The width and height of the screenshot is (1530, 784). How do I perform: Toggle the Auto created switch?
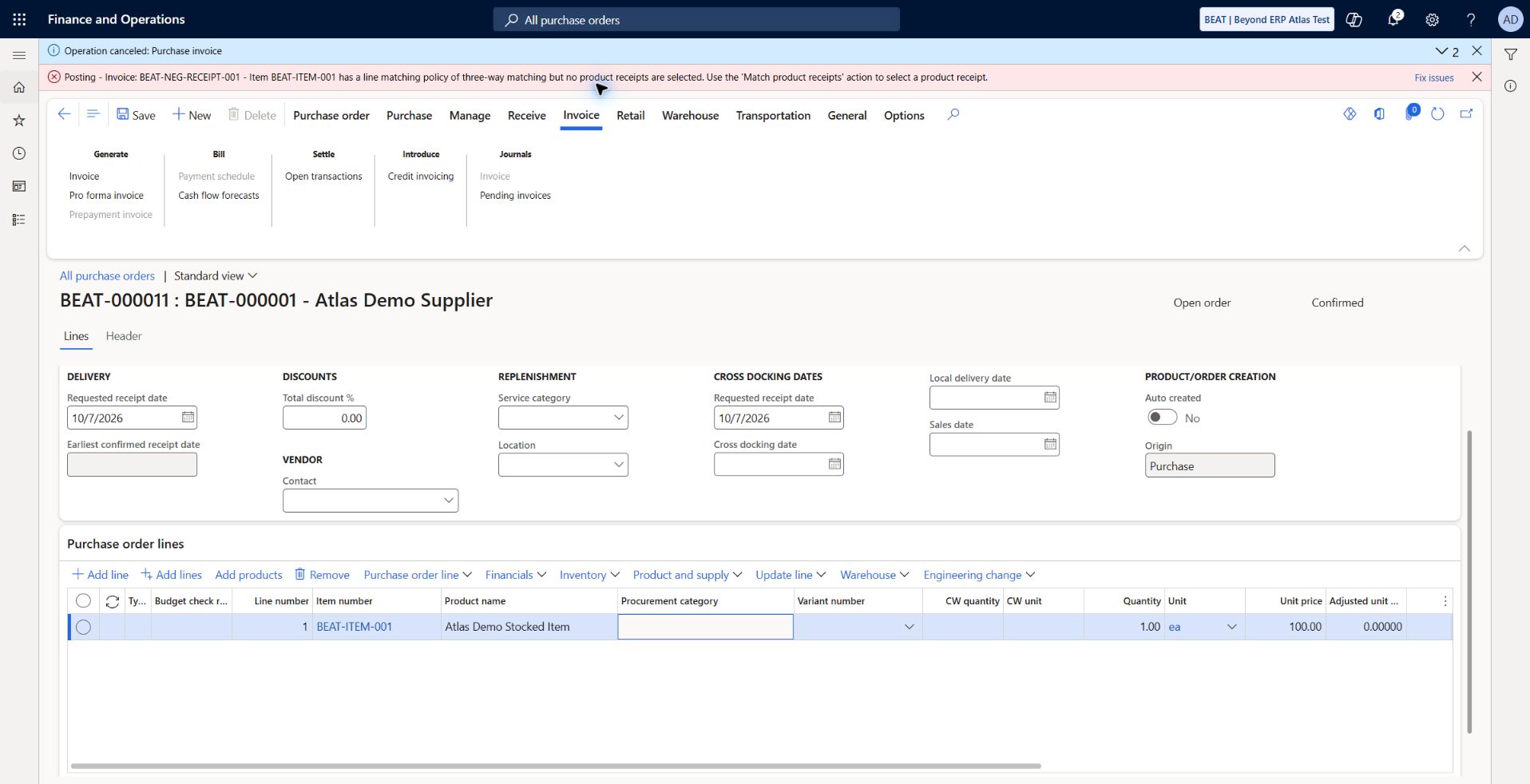(x=1162, y=418)
